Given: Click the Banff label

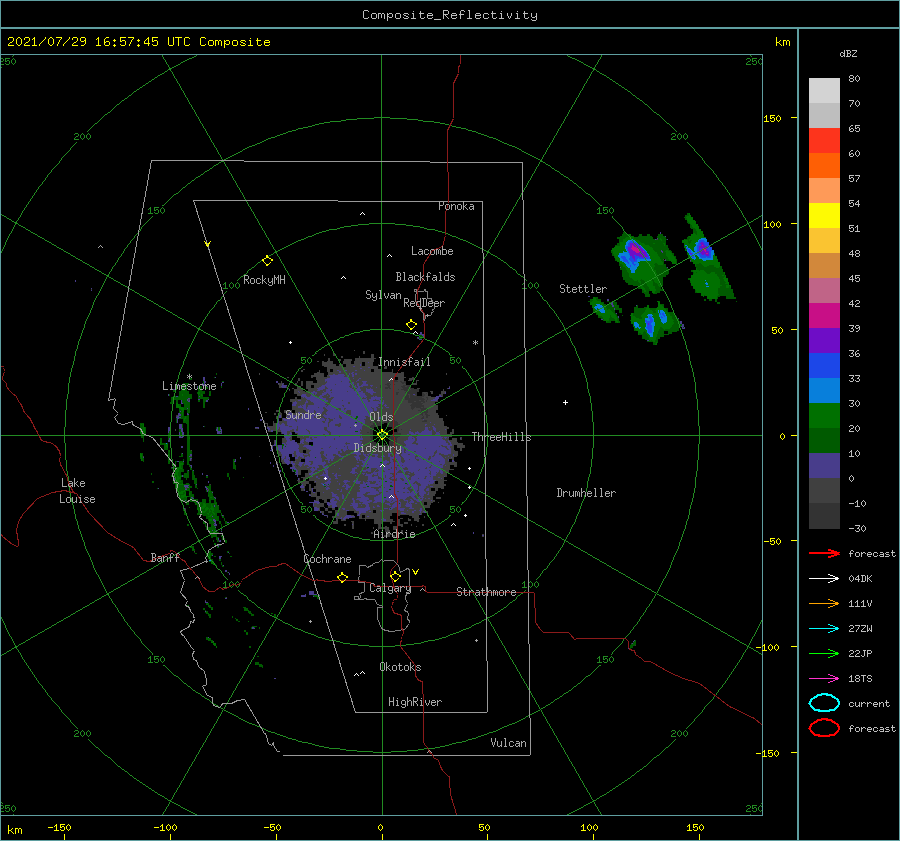Looking at the screenshot, I should point(165,557).
